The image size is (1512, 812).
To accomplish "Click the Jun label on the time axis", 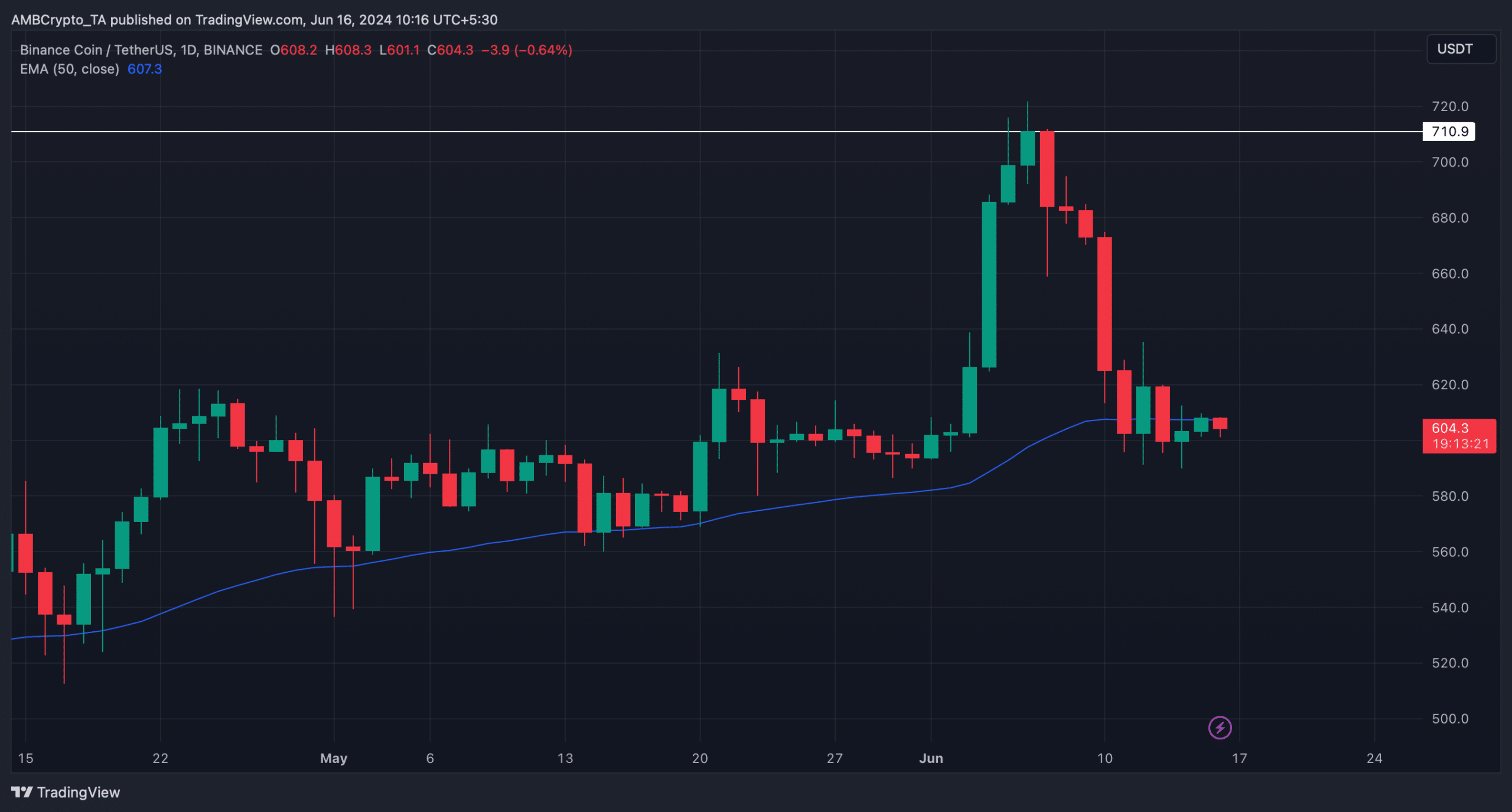I will [931, 758].
